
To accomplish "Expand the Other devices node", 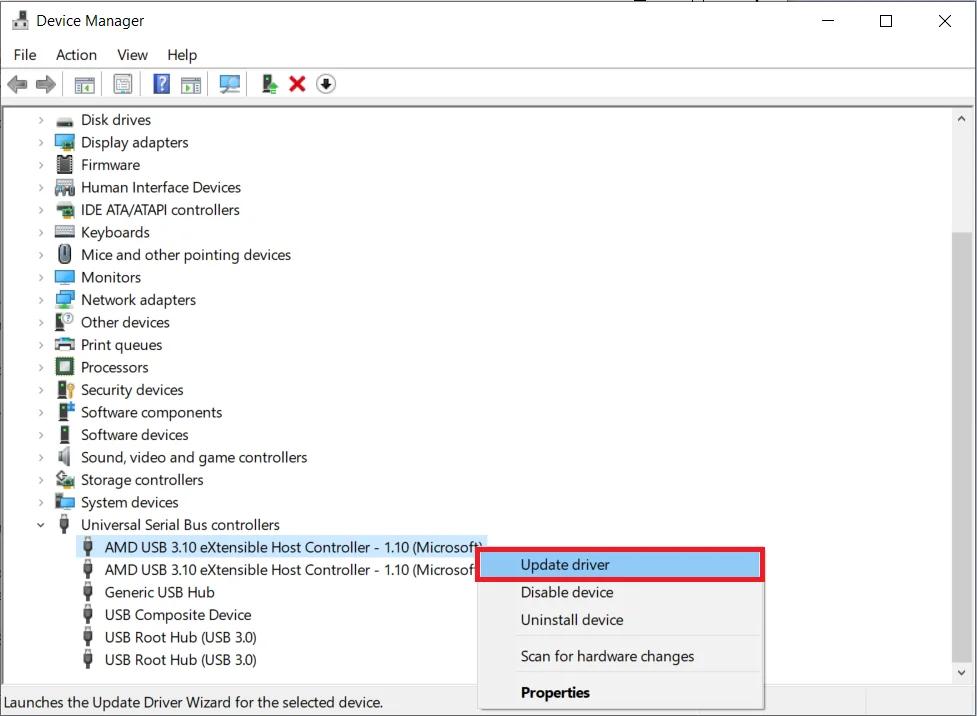I will pyautogui.click(x=41, y=323).
